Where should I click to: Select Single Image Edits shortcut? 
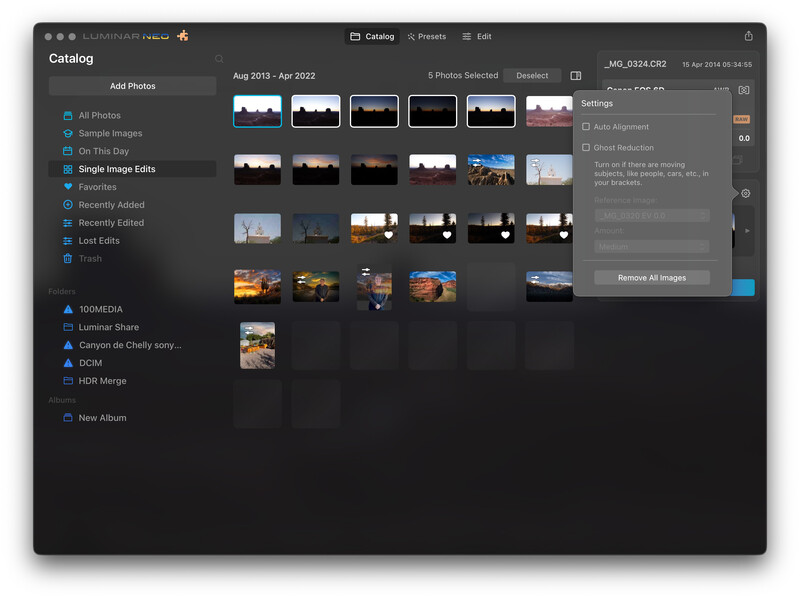pos(132,169)
